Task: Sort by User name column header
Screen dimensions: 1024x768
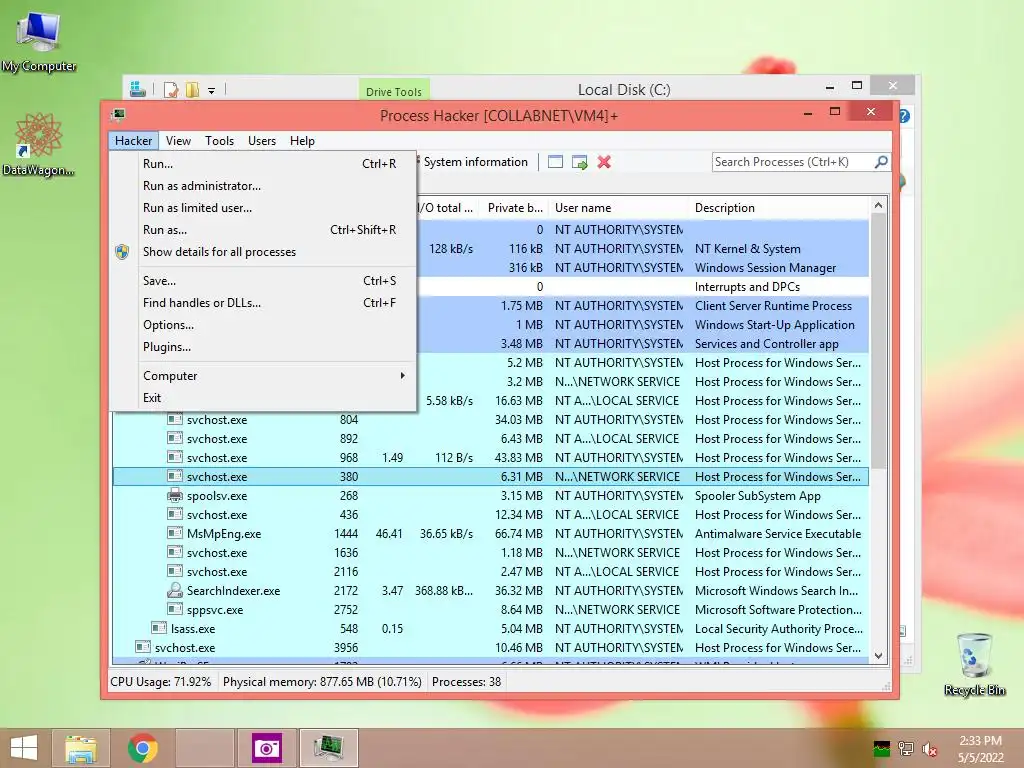Action: point(618,208)
